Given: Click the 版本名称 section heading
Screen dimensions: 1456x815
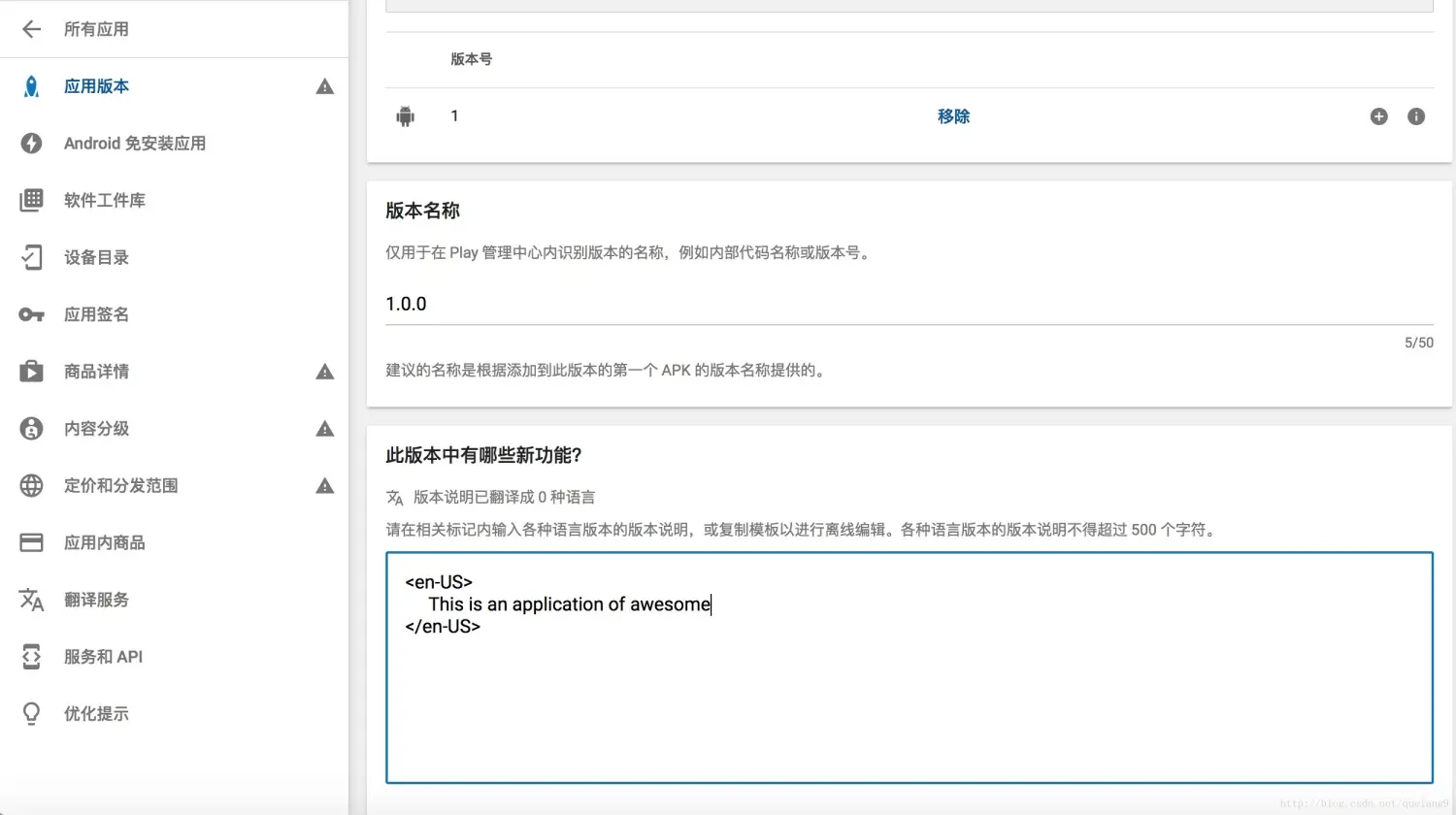Looking at the screenshot, I should click(422, 211).
